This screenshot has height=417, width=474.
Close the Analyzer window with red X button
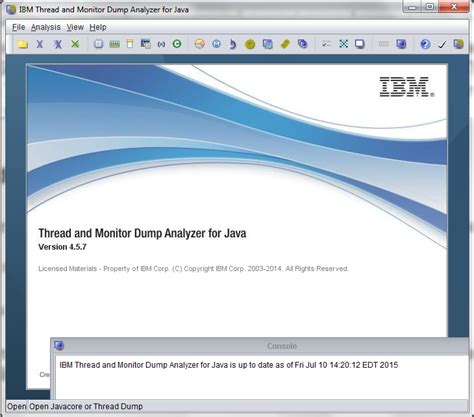pyautogui.click(x=453, y=7)
